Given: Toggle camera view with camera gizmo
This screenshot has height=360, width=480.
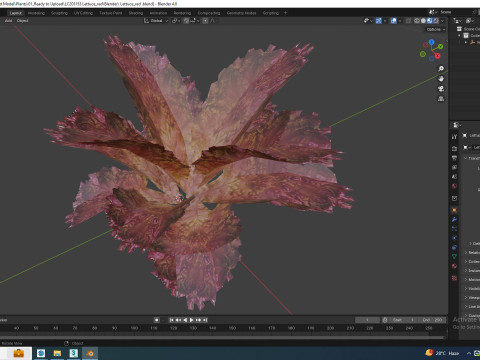Looking at the screenshot, I should pos(441,89).
